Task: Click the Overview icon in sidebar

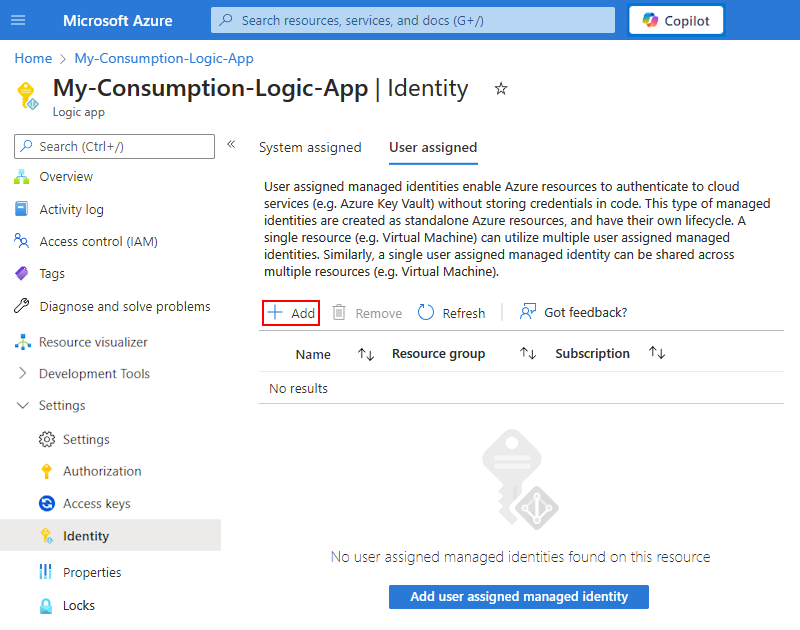Action: click(21, 177)
